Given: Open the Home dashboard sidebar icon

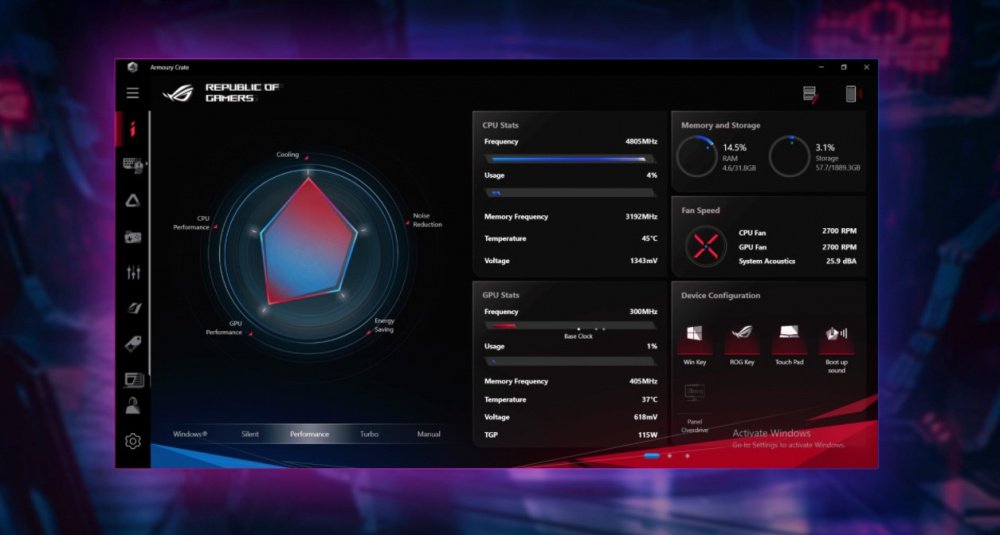Looking at the screenshot, I should 133,128.
